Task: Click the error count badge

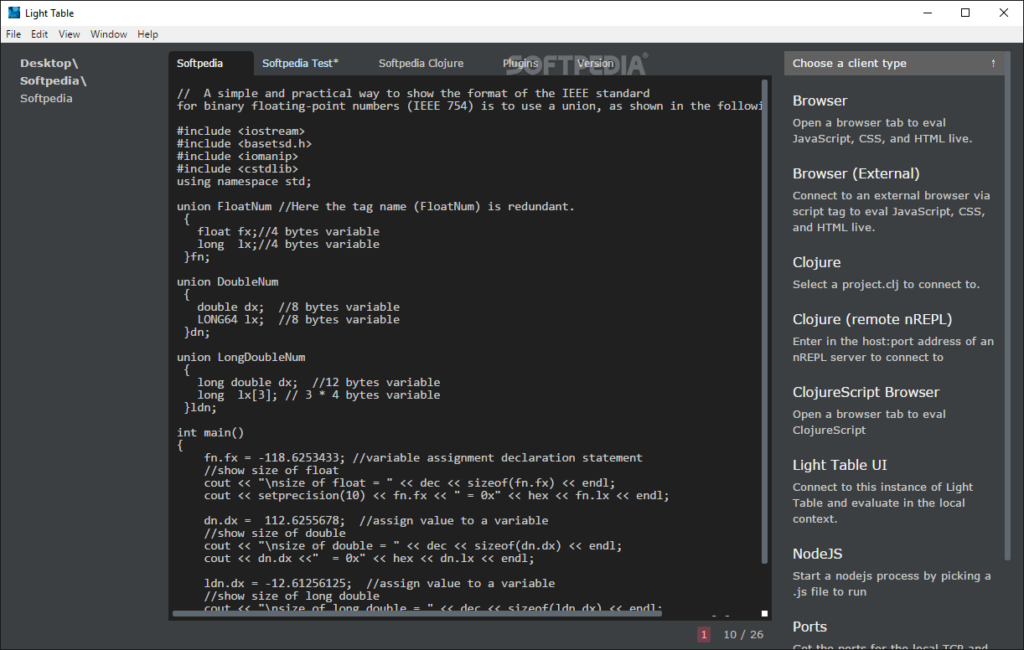Action: 704,634
